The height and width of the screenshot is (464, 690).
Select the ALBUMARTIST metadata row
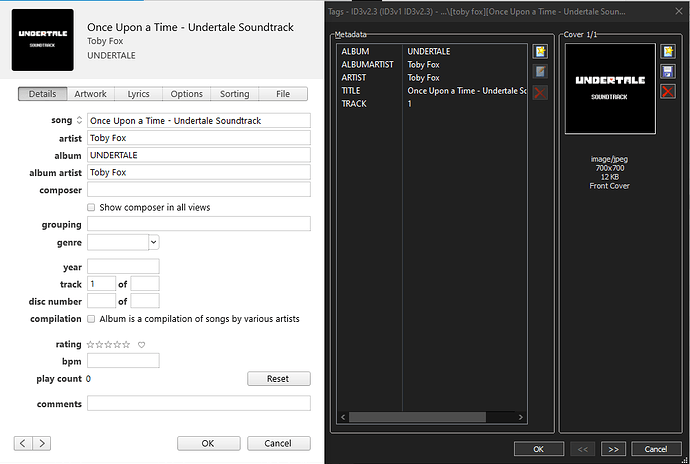[x=432, y=65]
